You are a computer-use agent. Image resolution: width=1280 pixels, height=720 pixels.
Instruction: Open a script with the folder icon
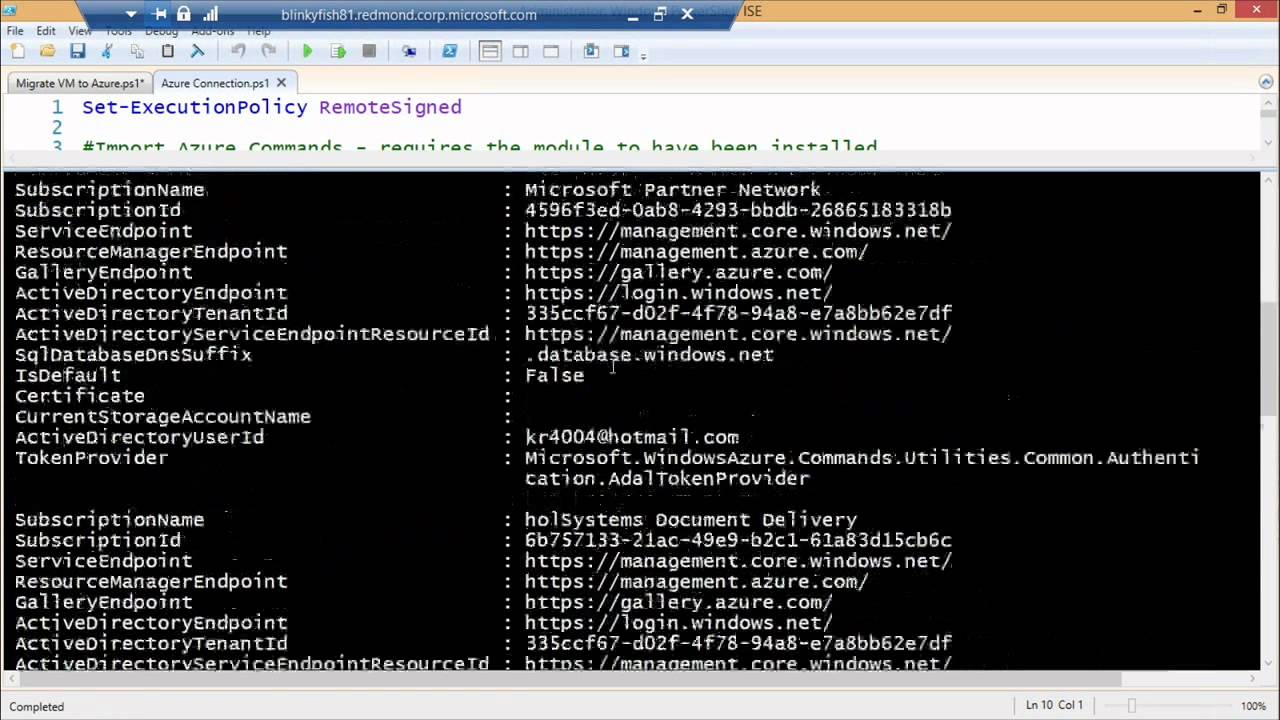pos(47,51)
